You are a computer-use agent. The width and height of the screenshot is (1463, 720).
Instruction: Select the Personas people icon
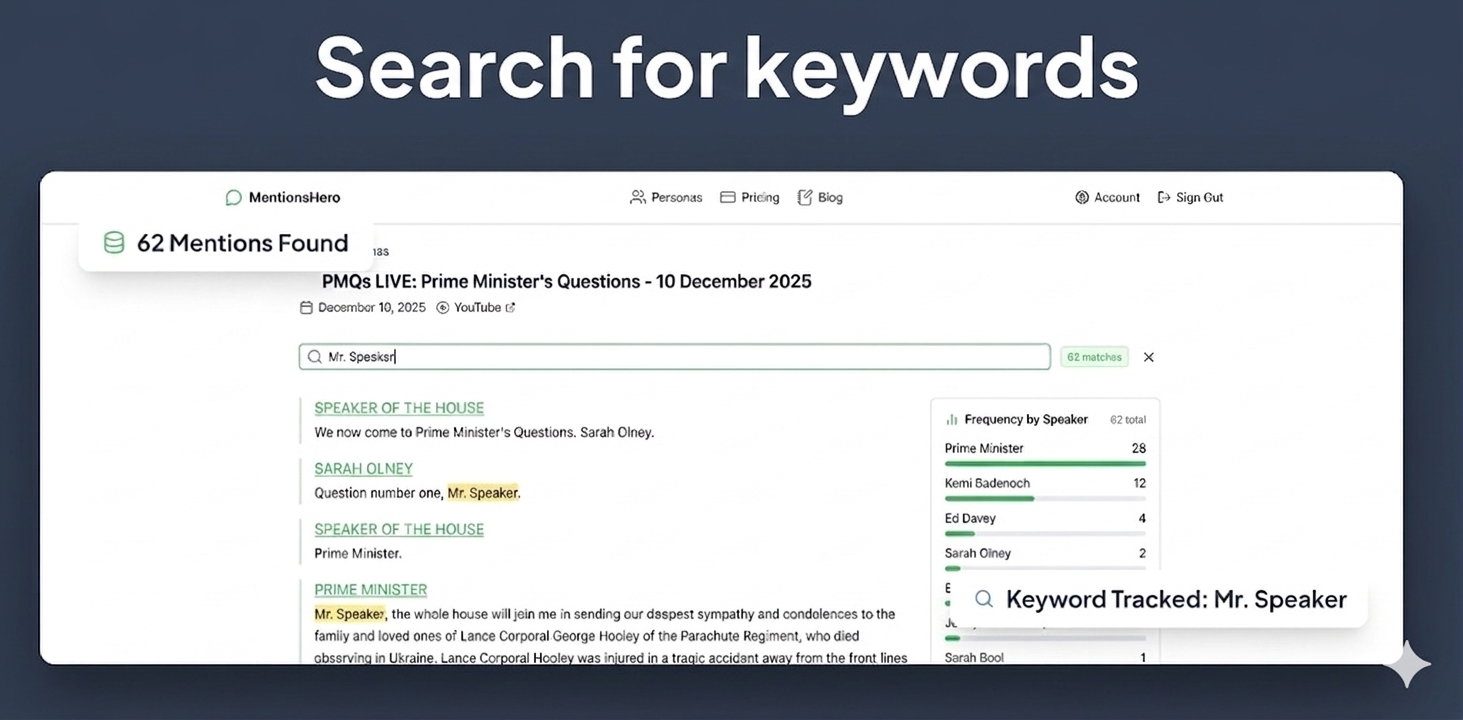pos(639,197)
